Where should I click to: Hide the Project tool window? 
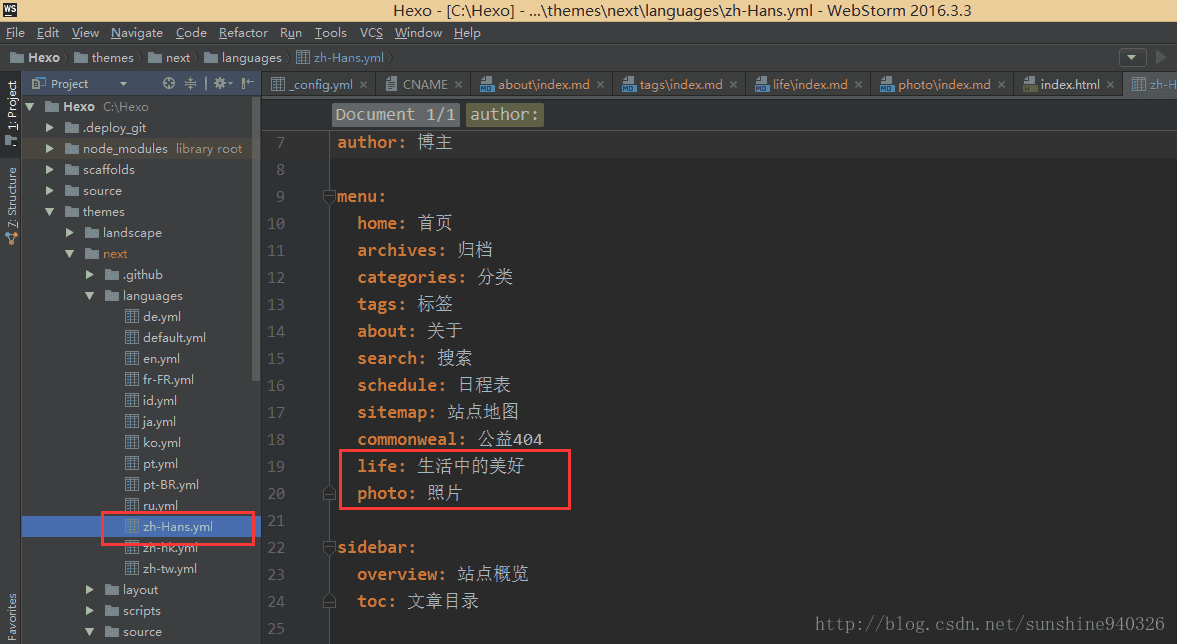(x=248, y=83)
